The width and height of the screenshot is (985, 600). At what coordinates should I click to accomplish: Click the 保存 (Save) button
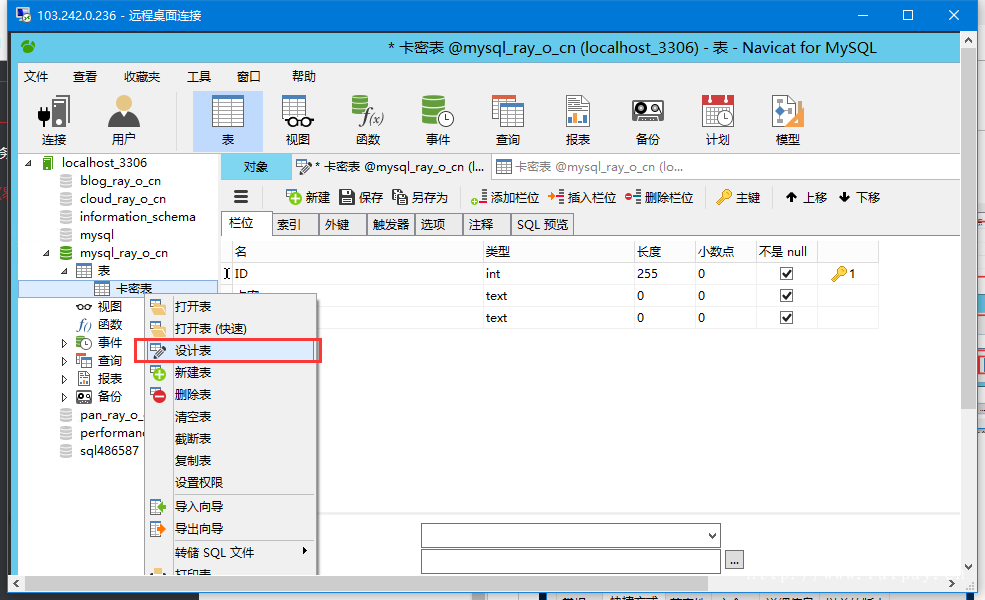361,198
